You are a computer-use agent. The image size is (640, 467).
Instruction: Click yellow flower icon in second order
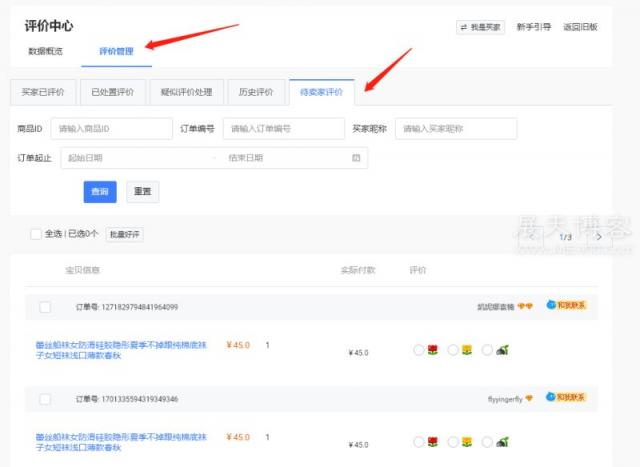pyautogui.click(x=467, y=442)
